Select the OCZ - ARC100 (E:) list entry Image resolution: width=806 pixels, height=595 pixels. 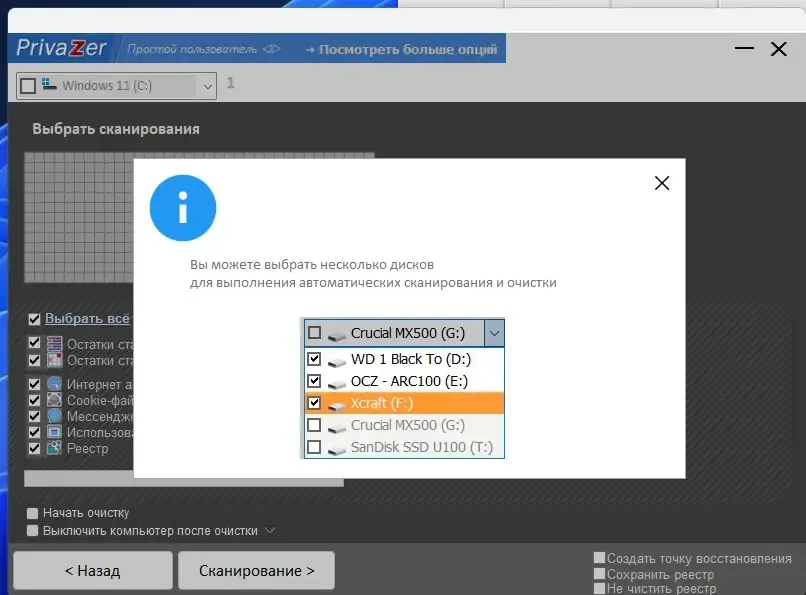[x=404, y=381]
